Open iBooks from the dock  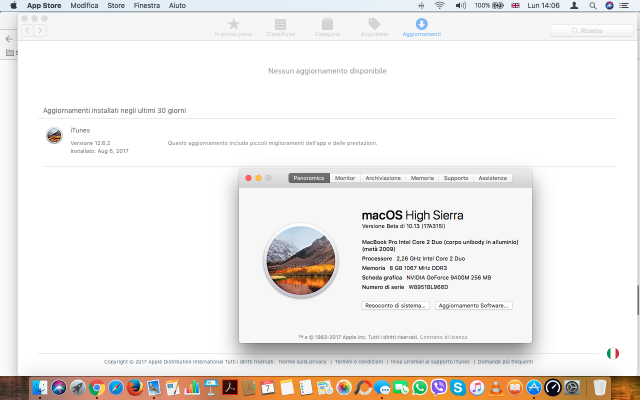pyautogui.click(x=515, y=387)
